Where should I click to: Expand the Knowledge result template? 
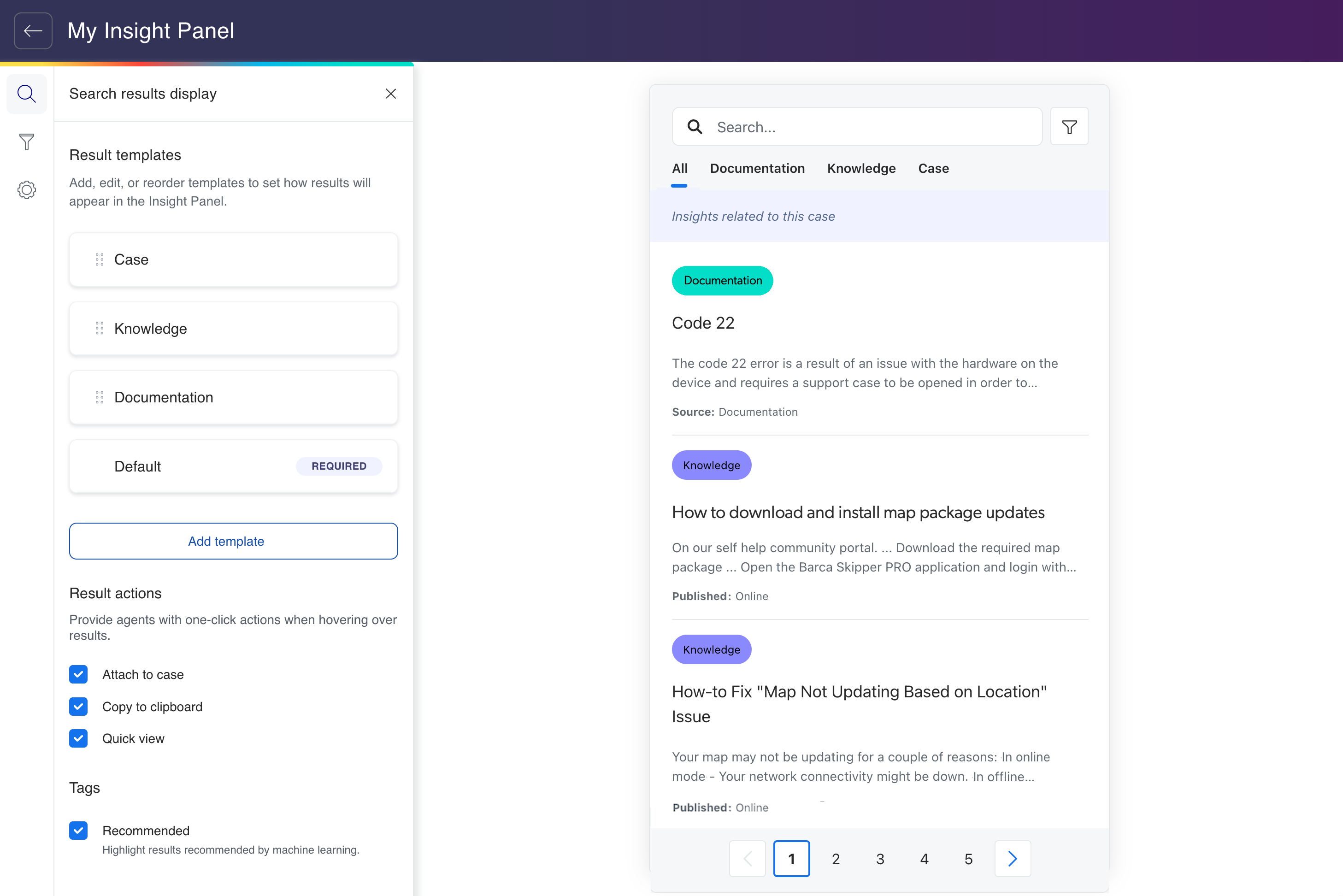(234, 328)
